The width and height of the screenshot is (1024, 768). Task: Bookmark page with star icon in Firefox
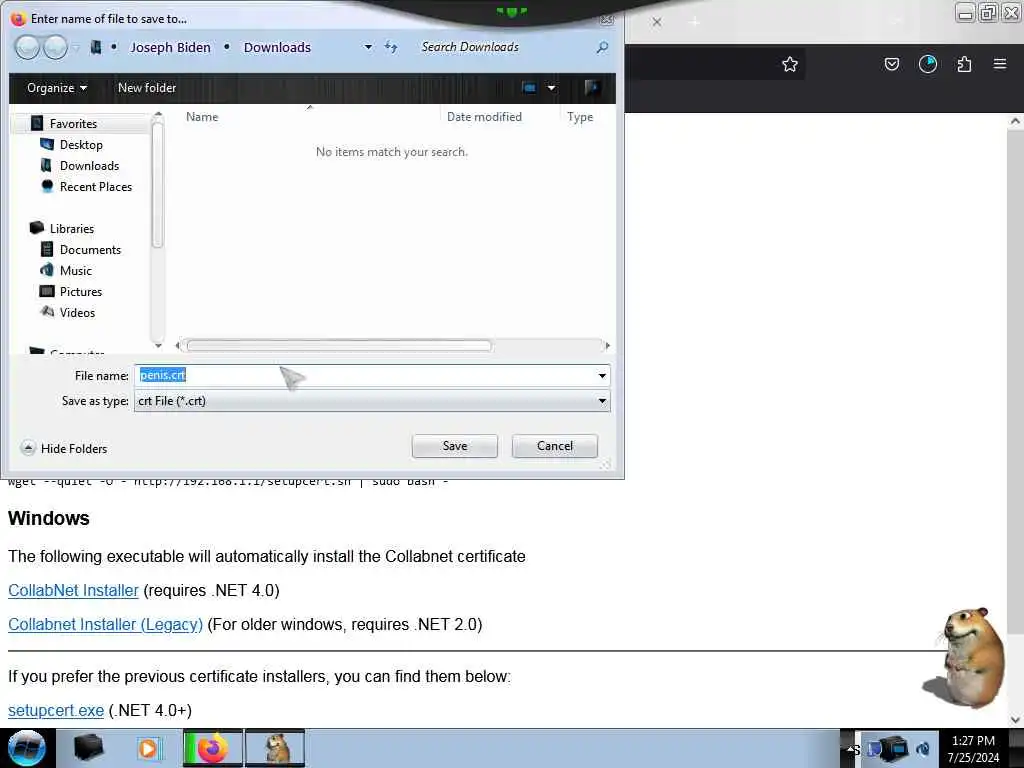(x=790, y=64)
